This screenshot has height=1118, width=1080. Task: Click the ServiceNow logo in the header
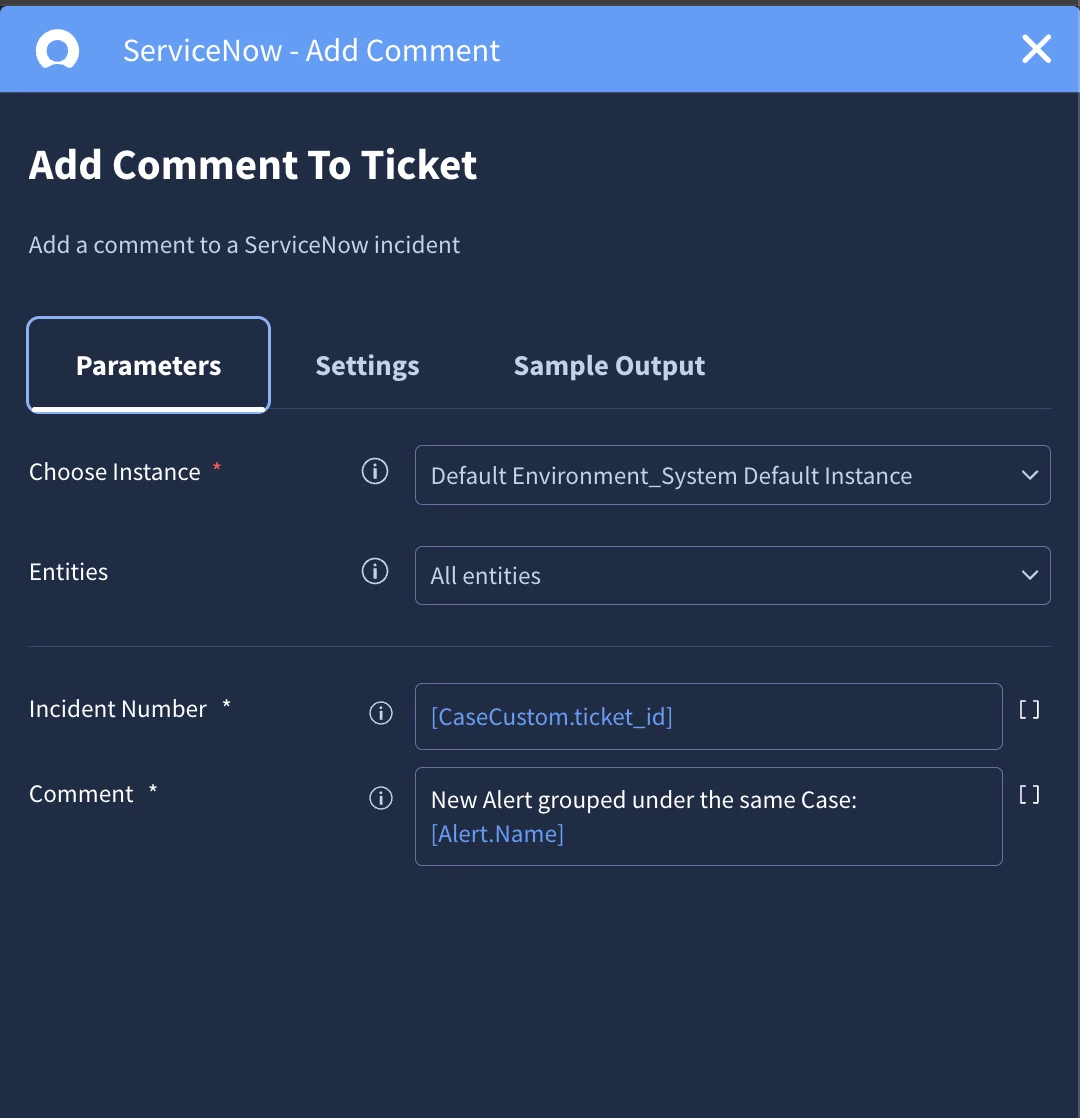(x=58, y=50)
